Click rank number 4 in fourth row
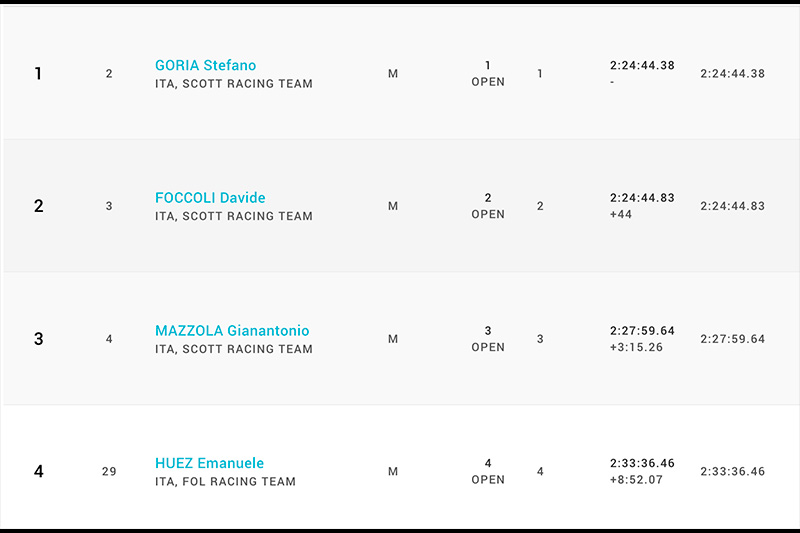800x533 pixels. click(38, 472)
